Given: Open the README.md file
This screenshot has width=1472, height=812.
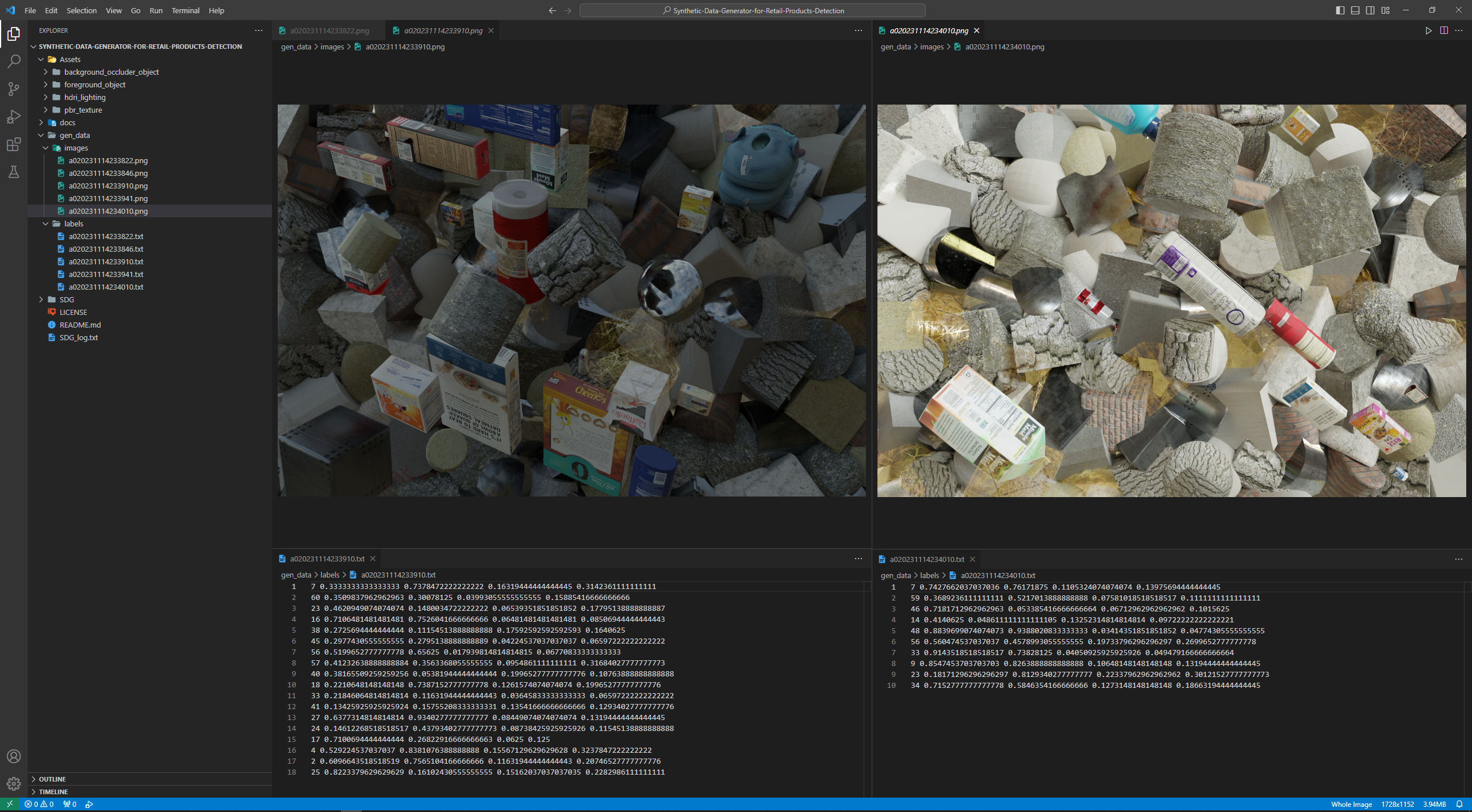Looking at the screenshot, I should tap(80, 325).
